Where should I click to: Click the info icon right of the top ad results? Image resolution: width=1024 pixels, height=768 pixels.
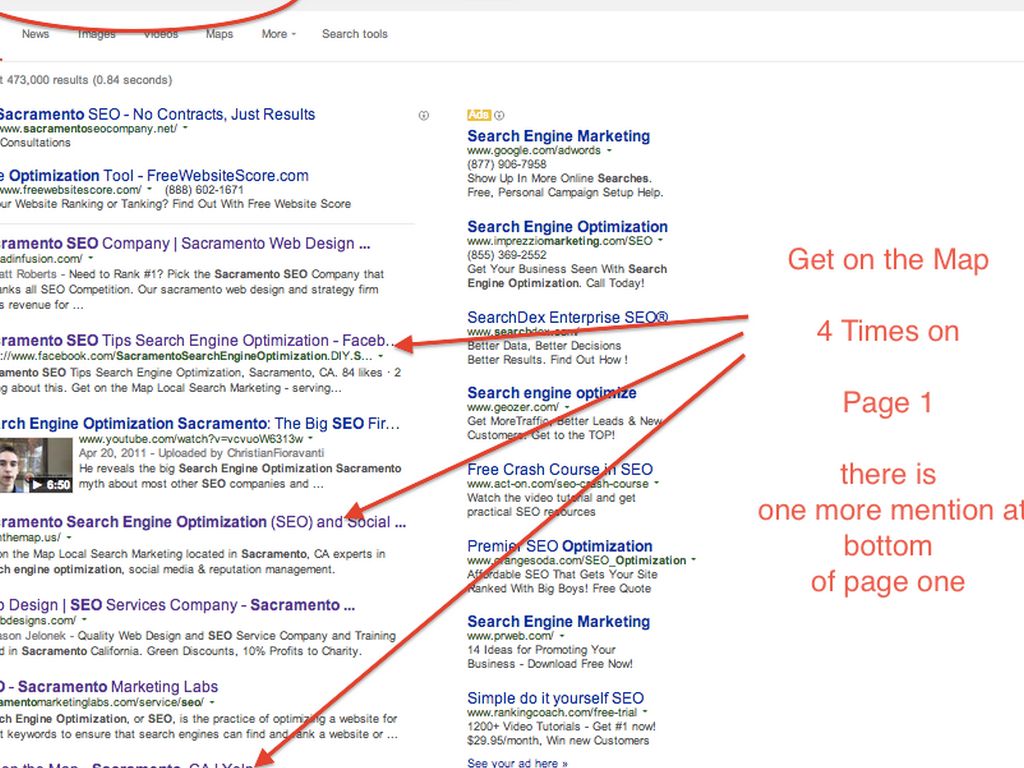[423, 116]
